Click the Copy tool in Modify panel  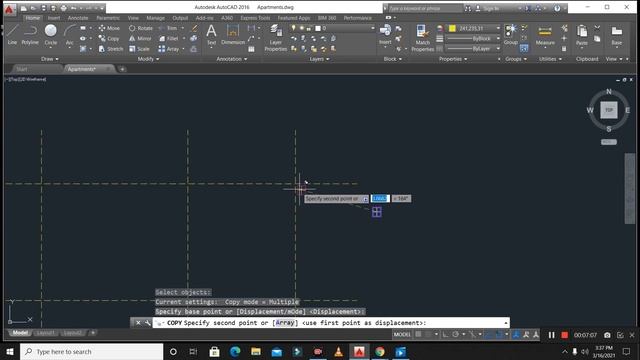109,38
